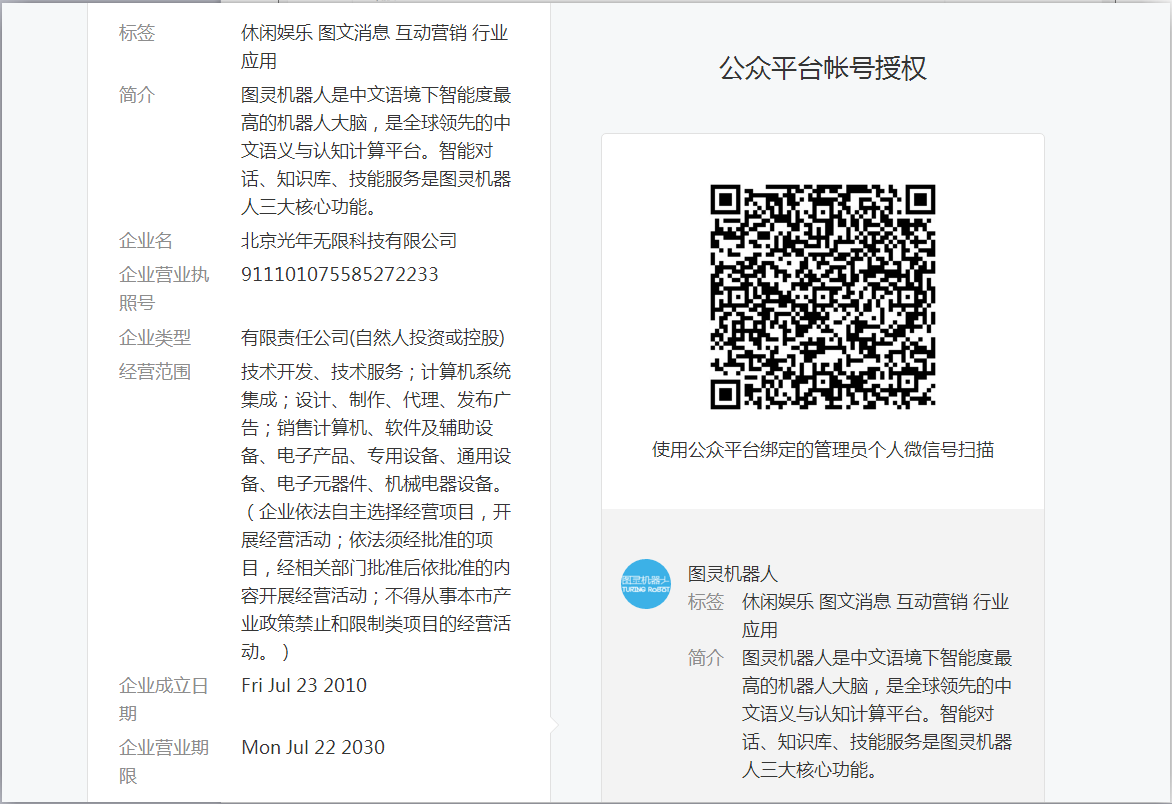Viewport: 1172px width, 804px height.
Task: Click the 企业营业执照号 field label
Action: [164, 288]
